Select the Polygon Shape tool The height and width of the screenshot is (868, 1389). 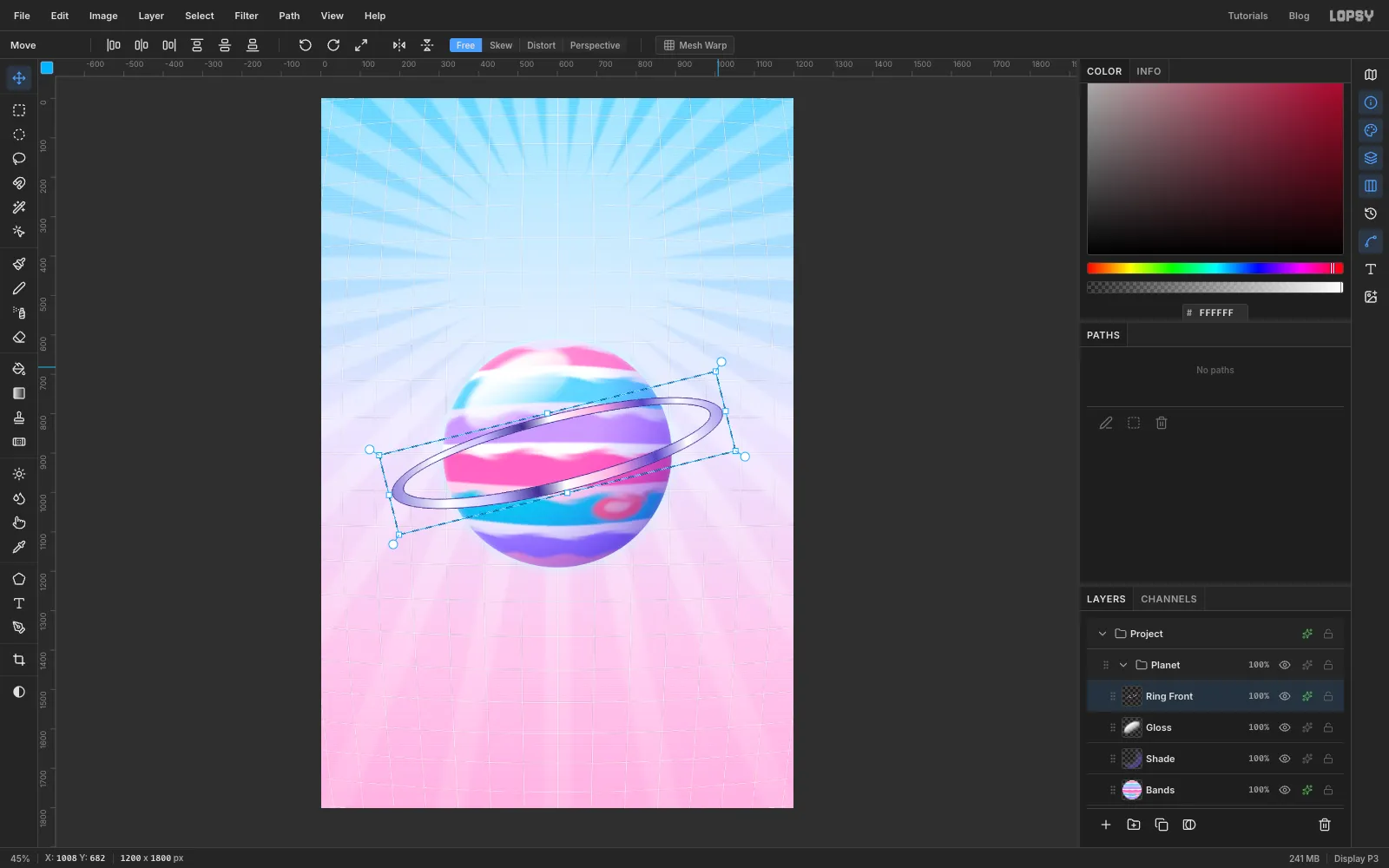tap(19, 579)
